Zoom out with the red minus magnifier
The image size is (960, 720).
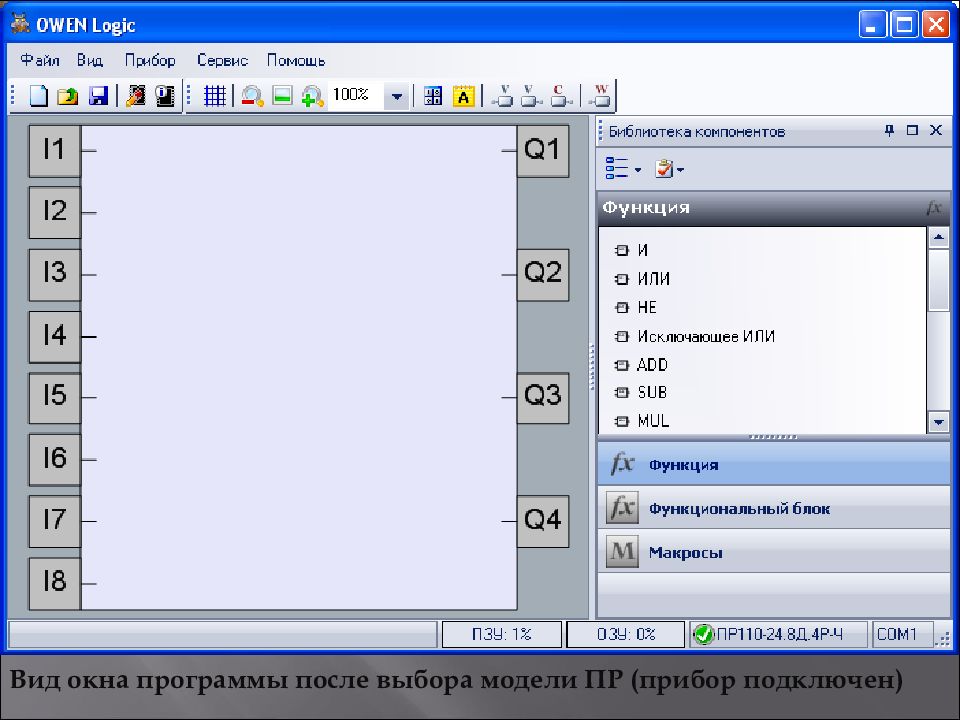252,96
